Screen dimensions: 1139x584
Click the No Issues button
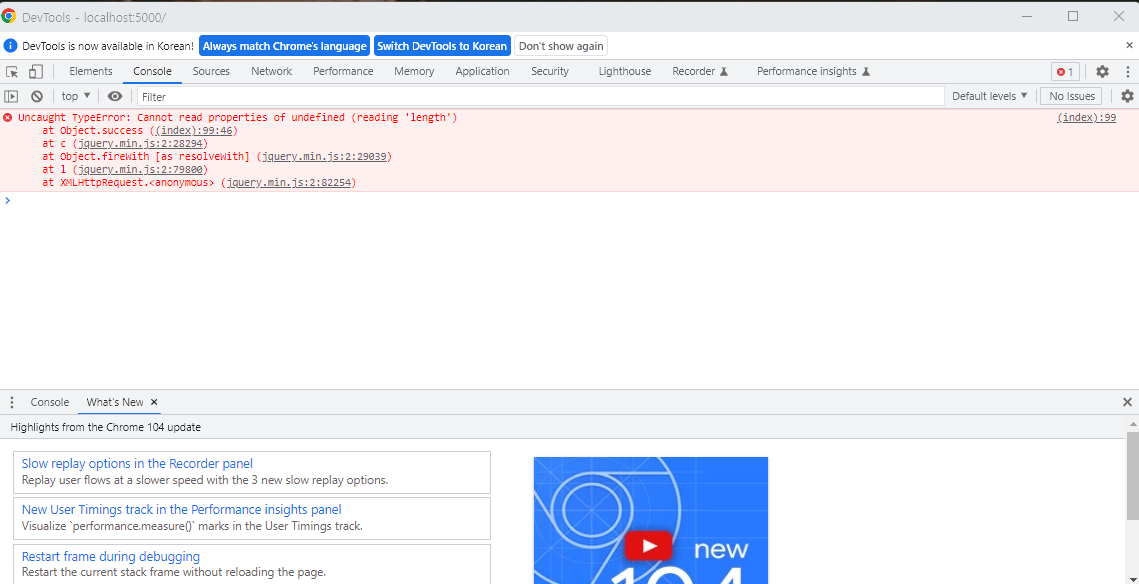pyautogui.click(x=1071, y=96)
